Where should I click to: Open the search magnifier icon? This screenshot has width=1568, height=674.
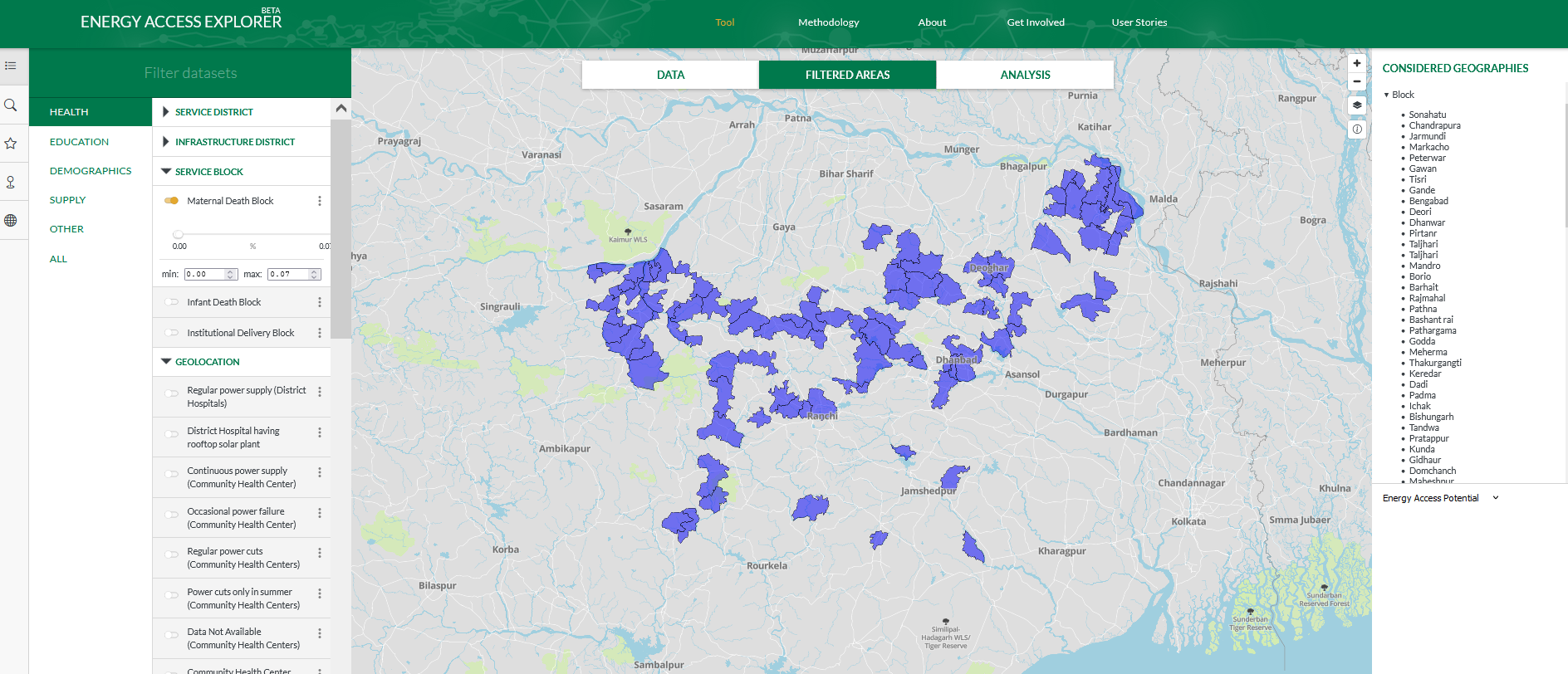pos(11,105)
